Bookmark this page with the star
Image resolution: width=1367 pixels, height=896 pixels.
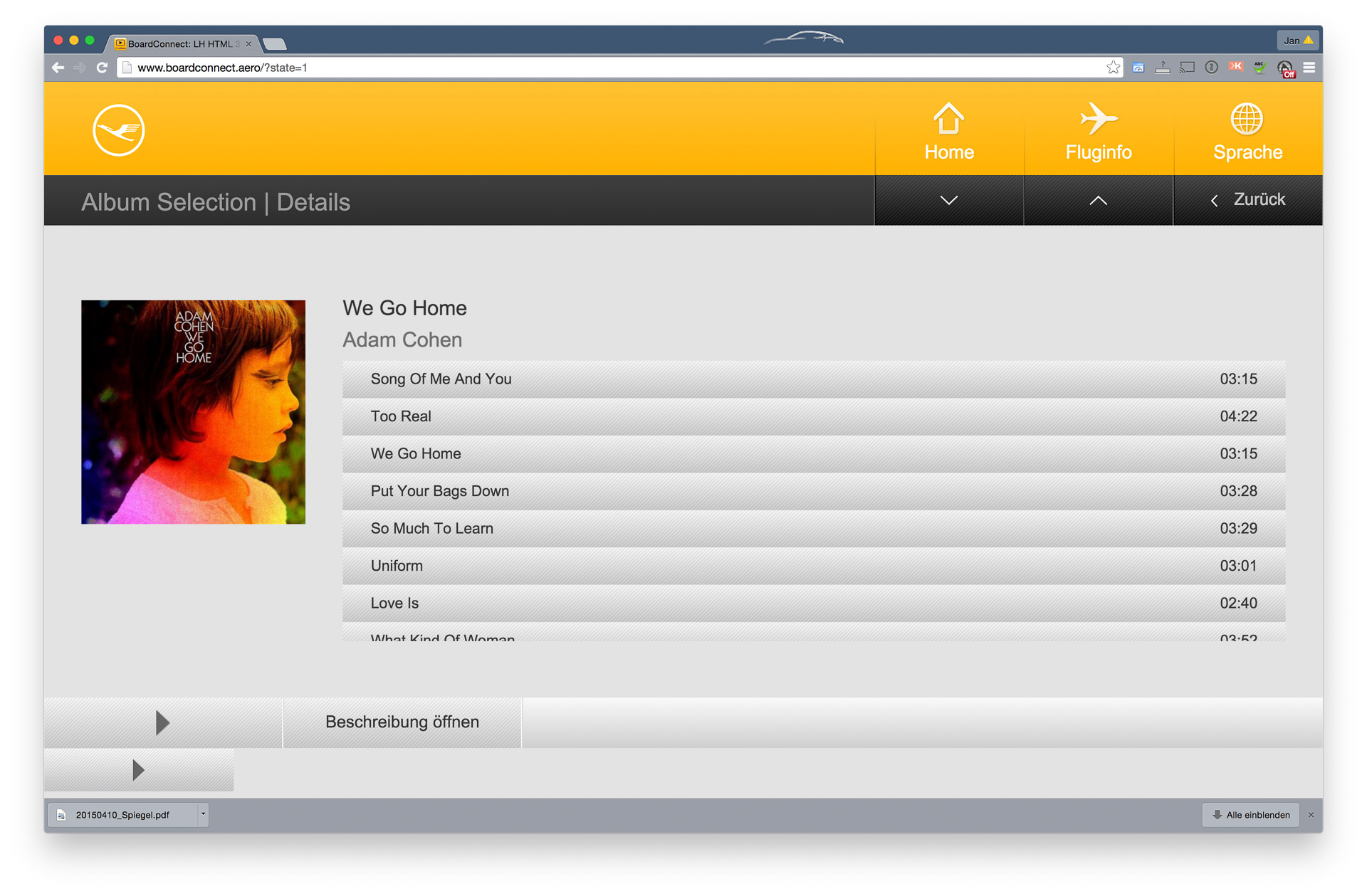tap(1113, 68)
